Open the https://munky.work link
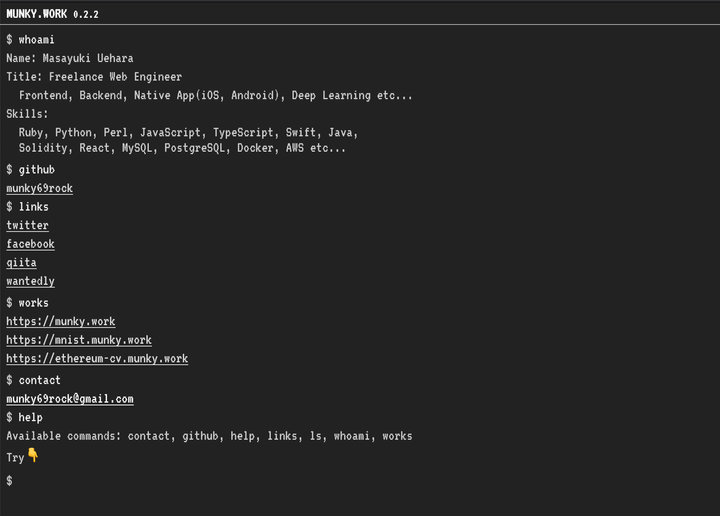 pos(60,322)
